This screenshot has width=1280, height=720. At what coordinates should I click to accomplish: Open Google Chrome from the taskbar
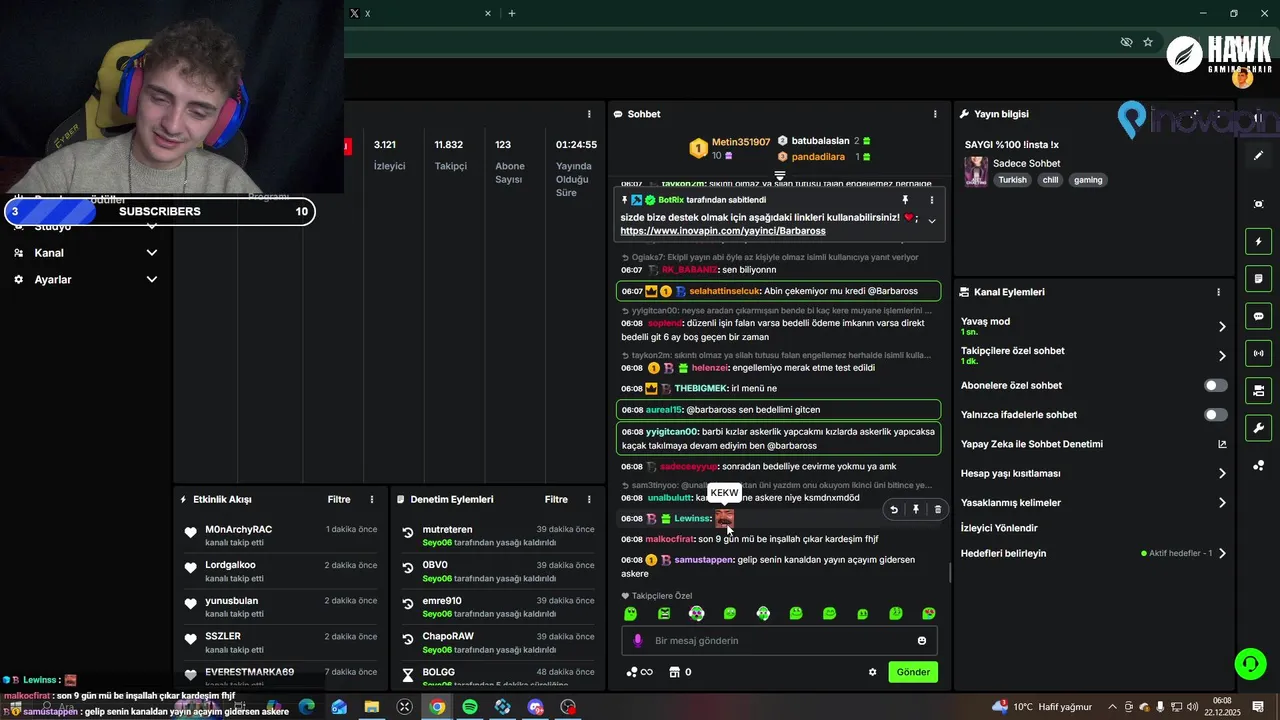coord(437,707)
